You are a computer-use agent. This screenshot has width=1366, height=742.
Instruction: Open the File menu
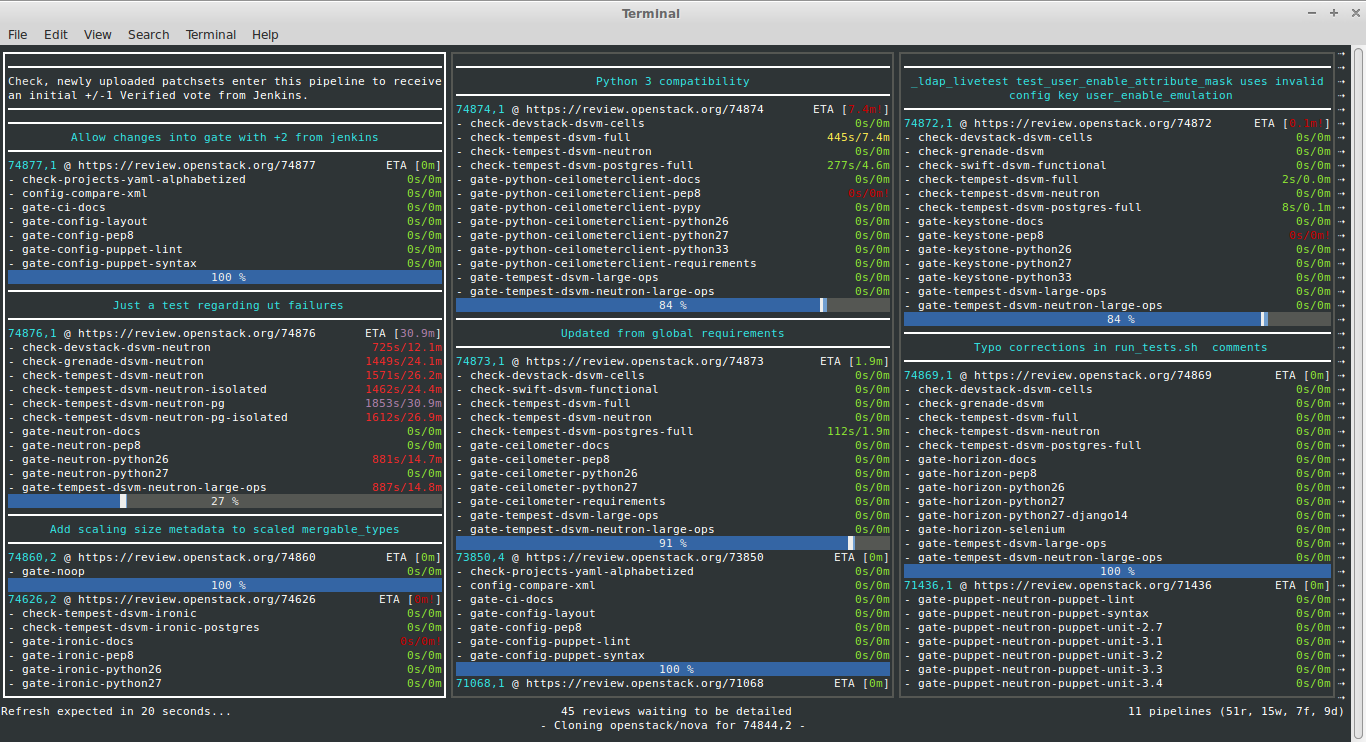pyautogui.click(x=18, y=34)
